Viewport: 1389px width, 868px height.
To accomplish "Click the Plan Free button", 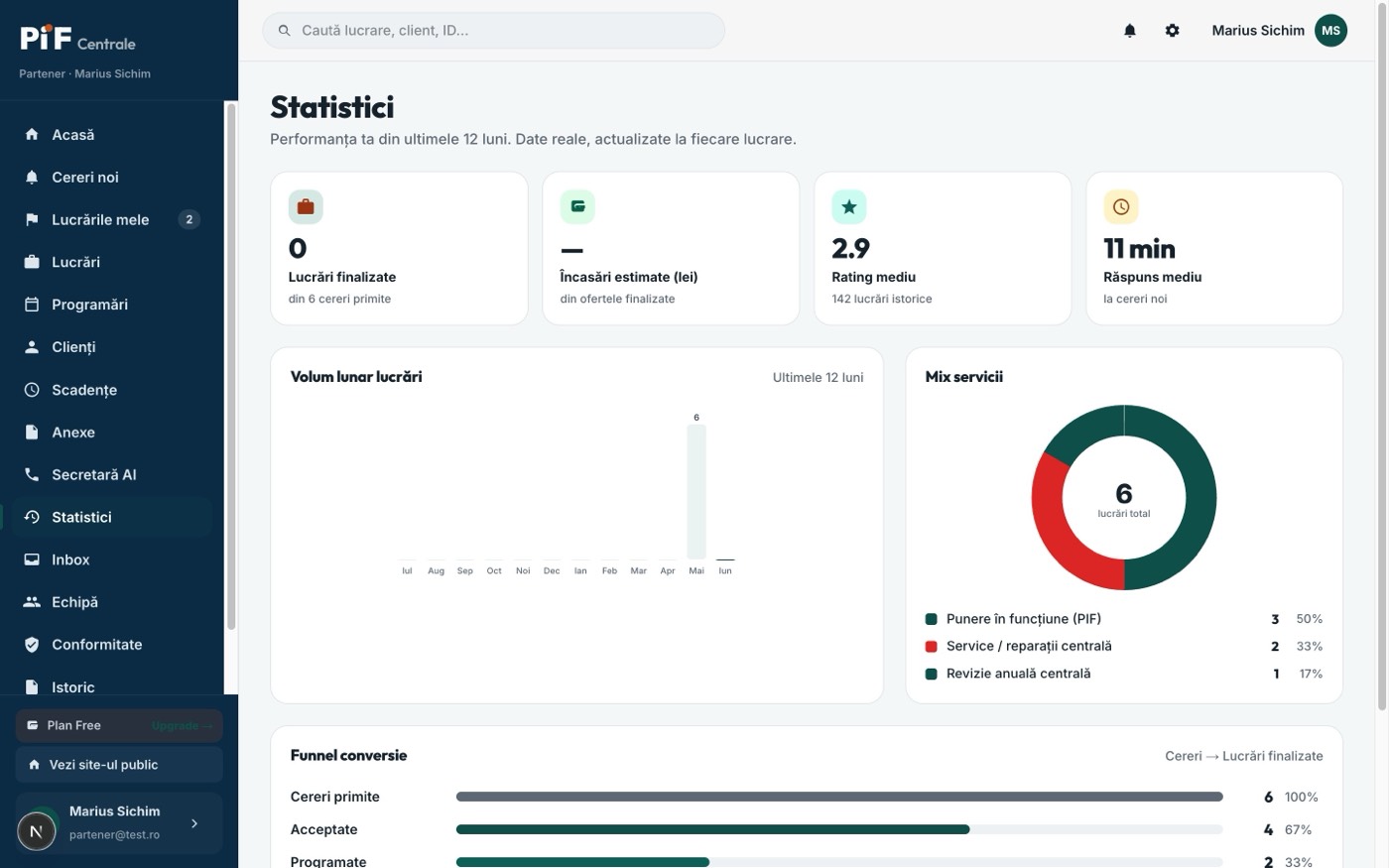I will tap(119, 725).
